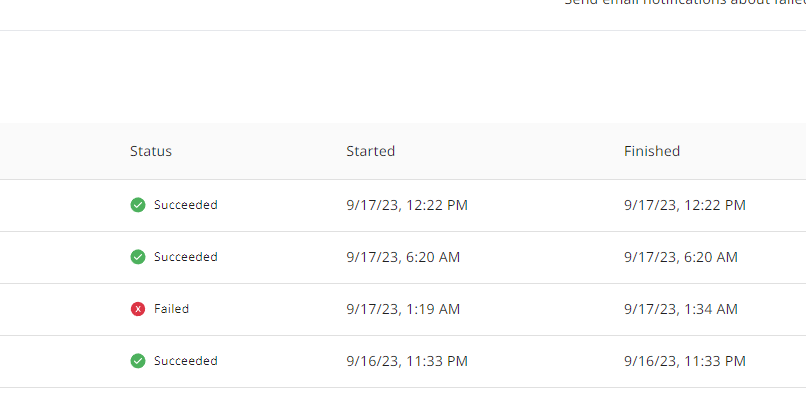Click finished time 9/17/23, 12:22 PM
806x396 pixels.
click(685, 205)
